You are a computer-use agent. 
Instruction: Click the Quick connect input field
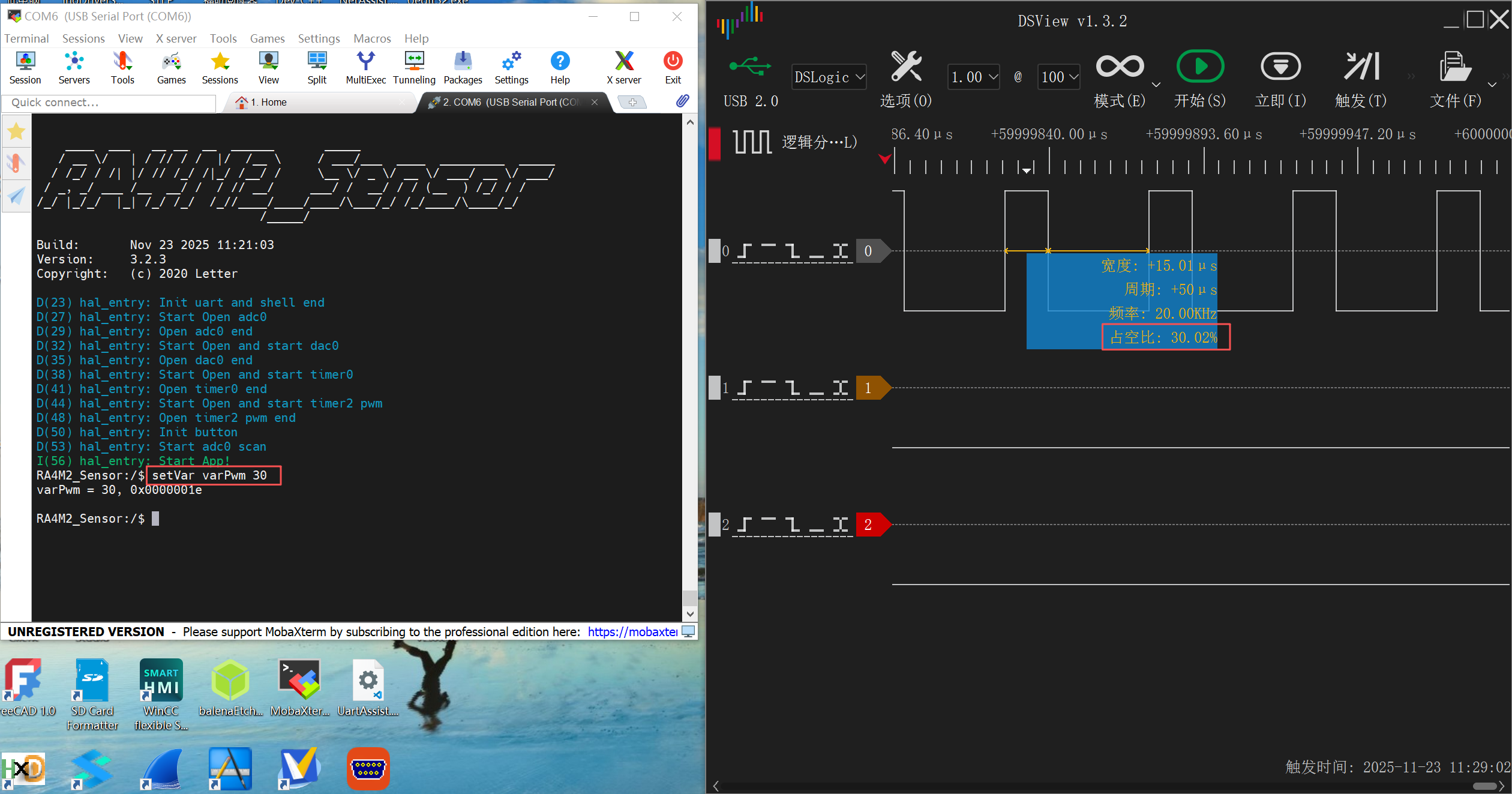click(109, 103)
